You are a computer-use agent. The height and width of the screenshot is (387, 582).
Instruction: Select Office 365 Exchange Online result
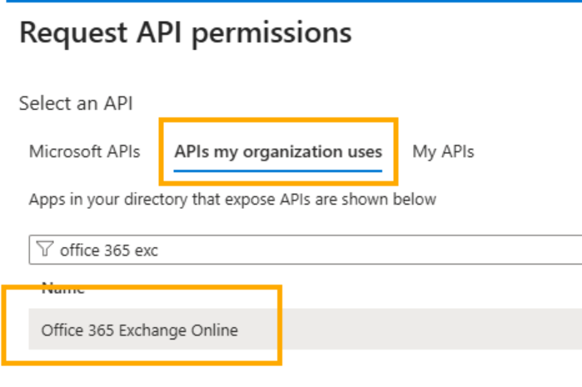(x=305, y=329)
